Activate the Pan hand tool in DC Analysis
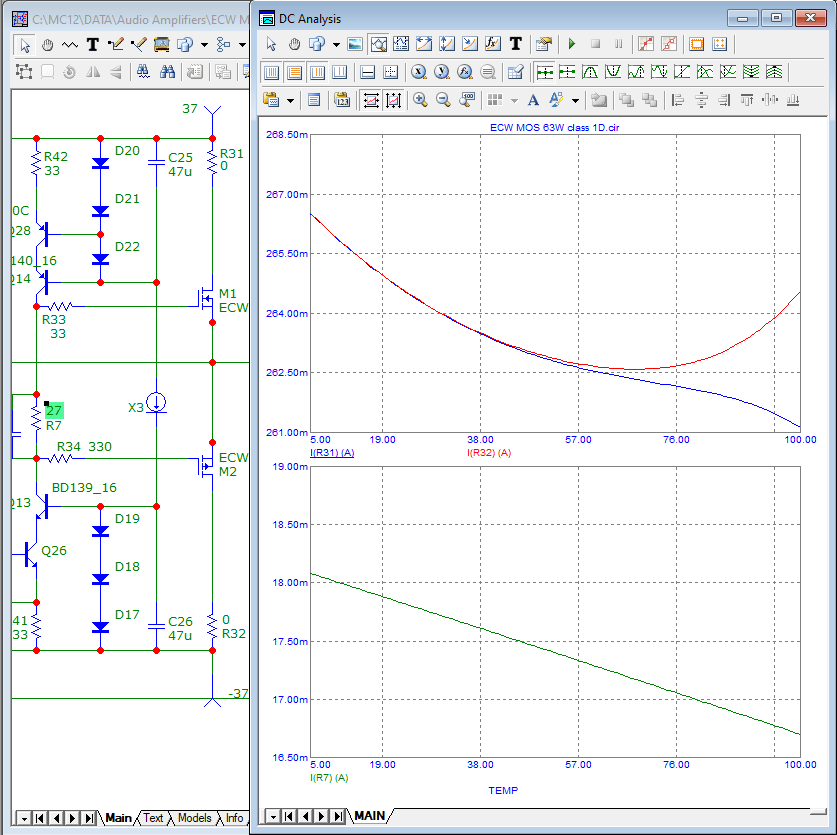The image size is (837, 835). pyautogui.click(x=294, y=44)
